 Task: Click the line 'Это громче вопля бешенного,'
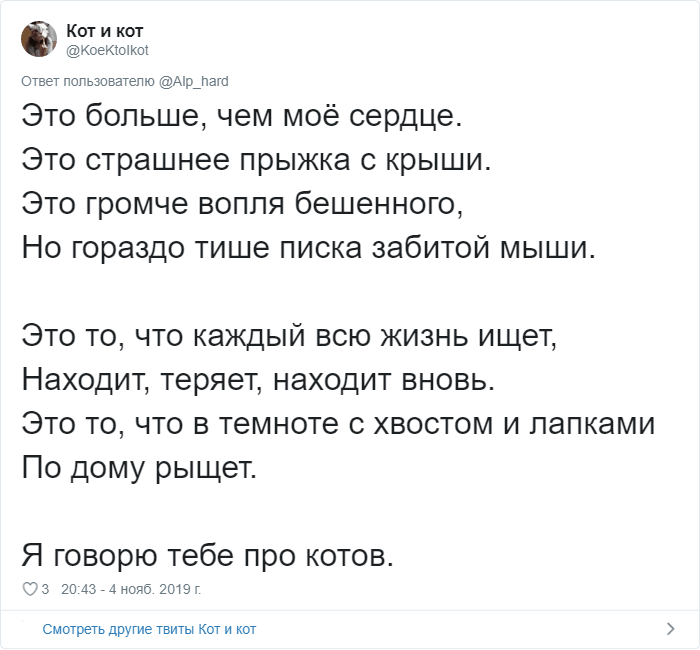tap(242, 204)
